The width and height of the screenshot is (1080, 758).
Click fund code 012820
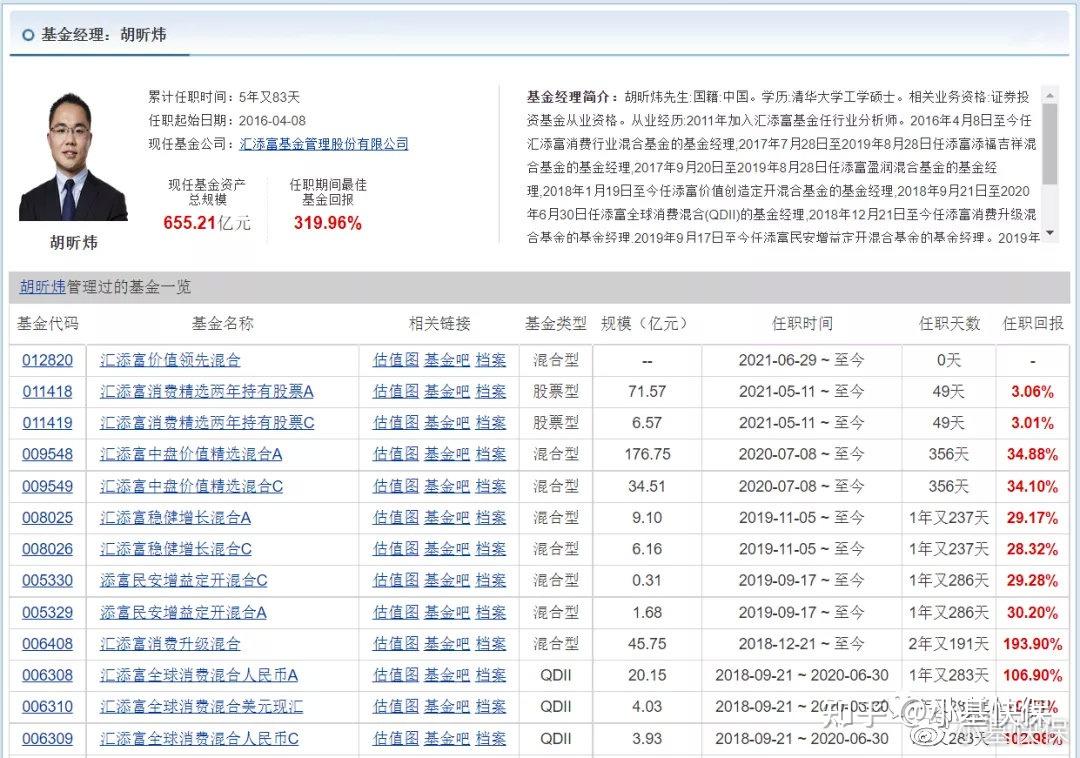point(46,360)
